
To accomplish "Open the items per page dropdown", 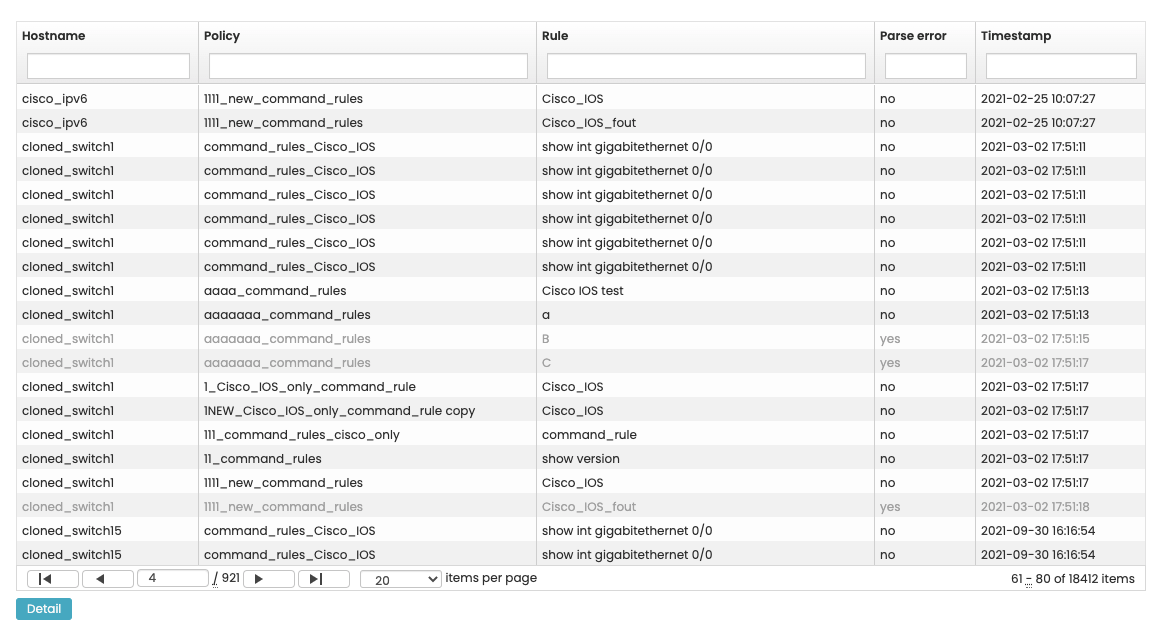I will [x=400, y=579].
